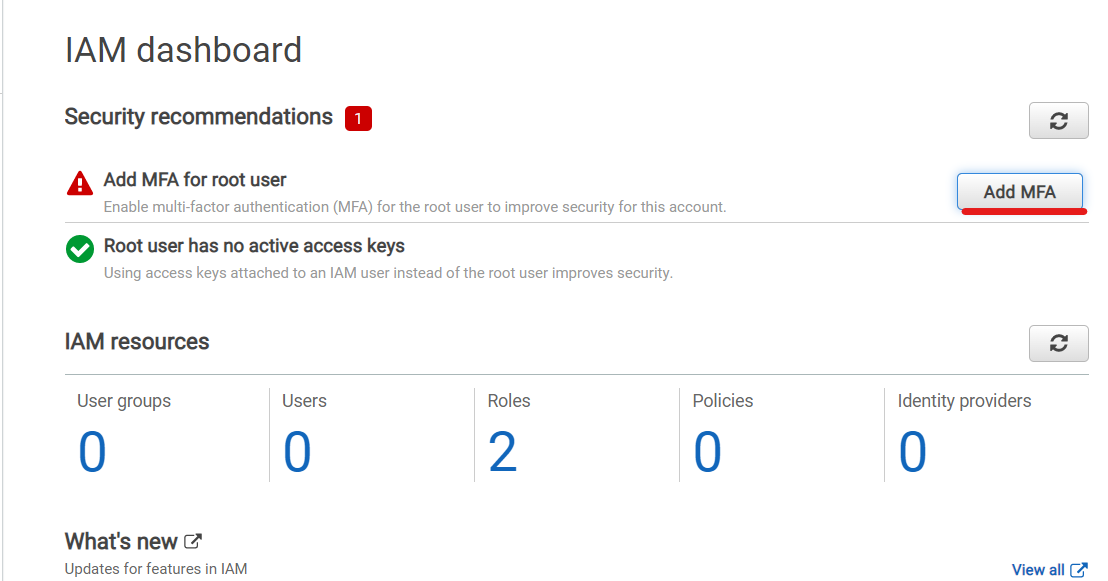
Task: Open the Policies count of 0
Action: click(x=707, y=452)
